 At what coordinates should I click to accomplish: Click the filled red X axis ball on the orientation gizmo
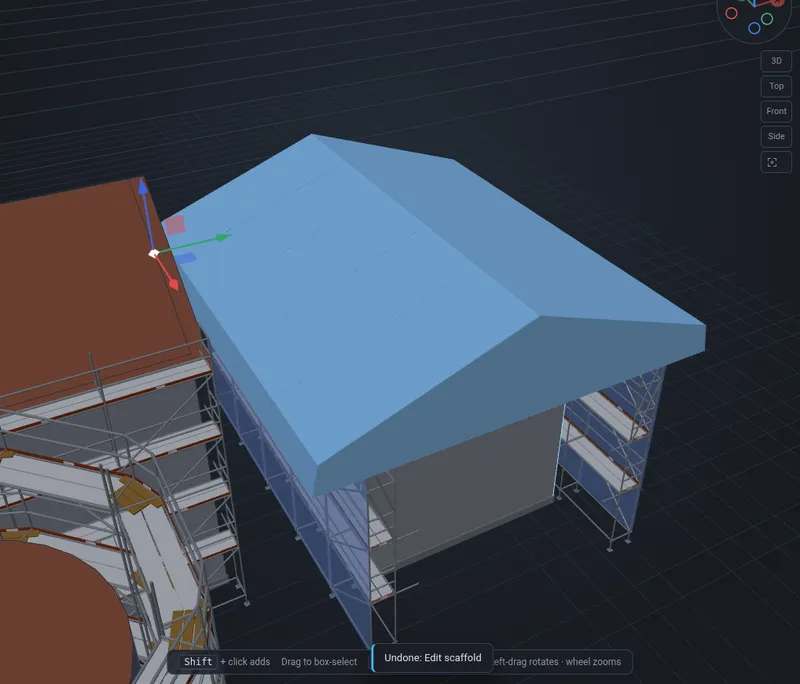pos(778,2)
